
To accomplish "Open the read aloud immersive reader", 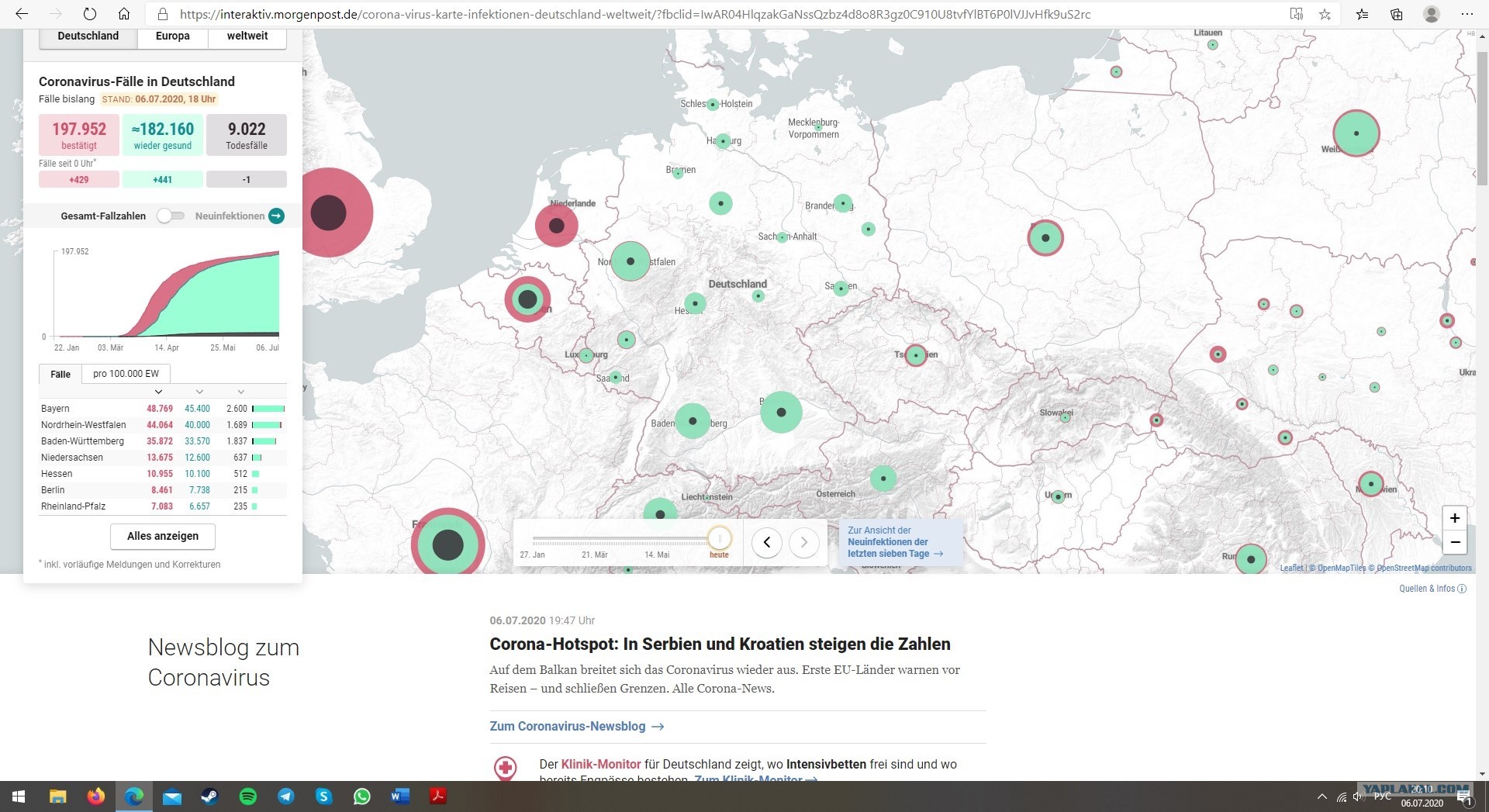I will tap(1296, 14).
